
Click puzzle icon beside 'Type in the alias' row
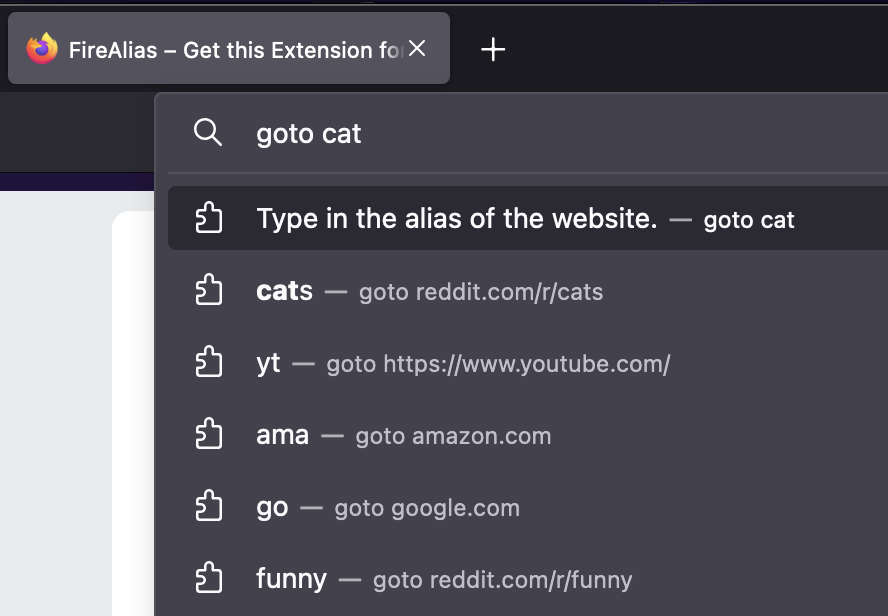[208, 217]
